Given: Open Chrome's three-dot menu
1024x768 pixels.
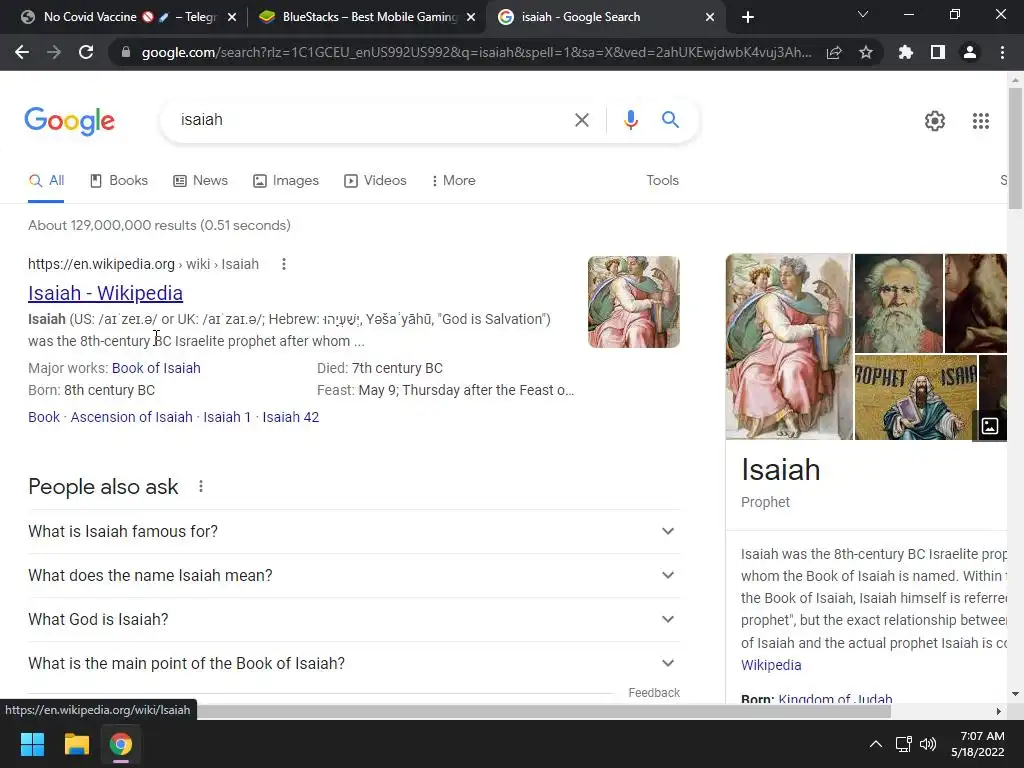Looking at the screenshot, I should (x=1002, y=52).
